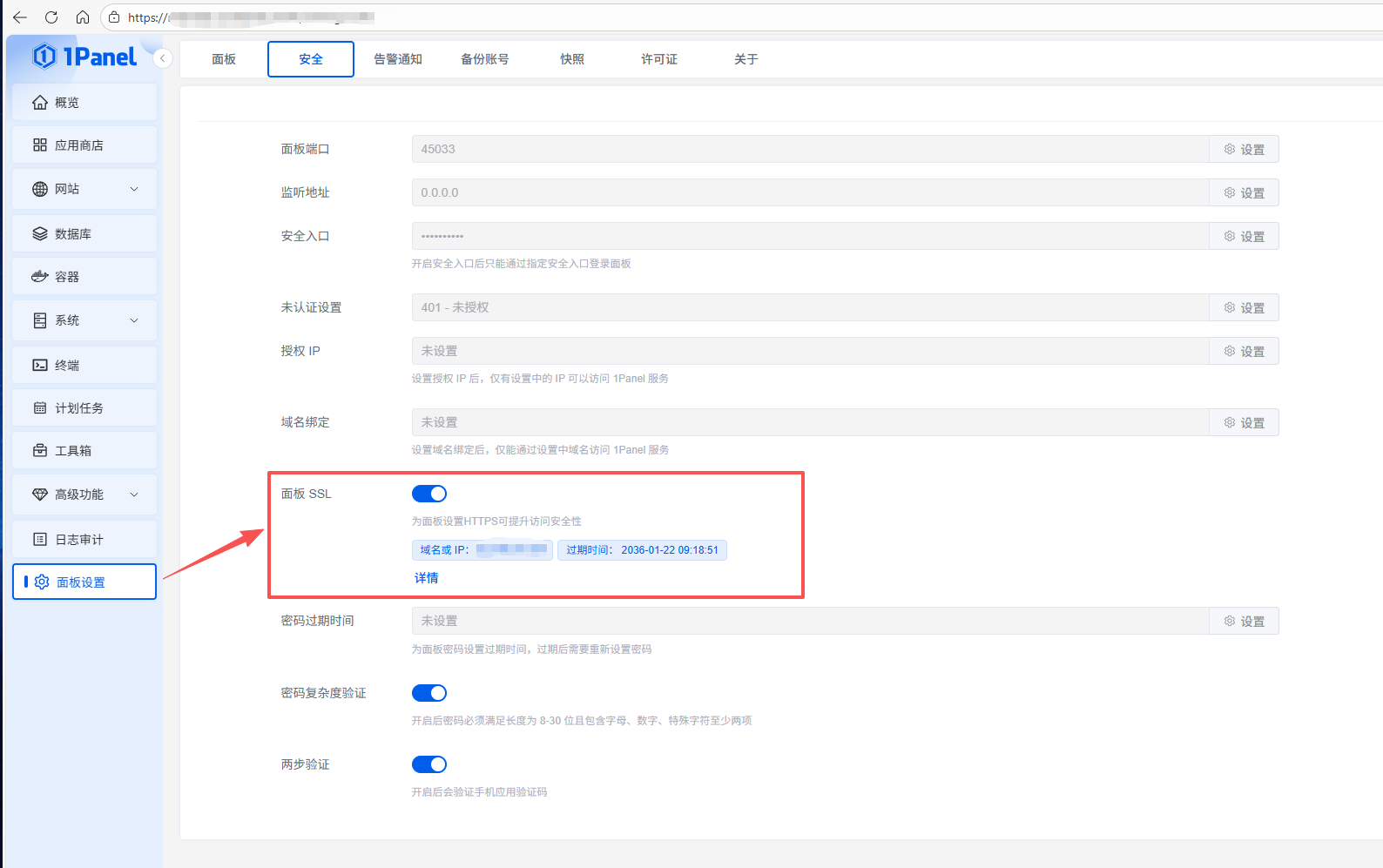Turn off 密码复杂度验证 switch
This screenshot has width=1383, height=868.
[x=429, y=693]
